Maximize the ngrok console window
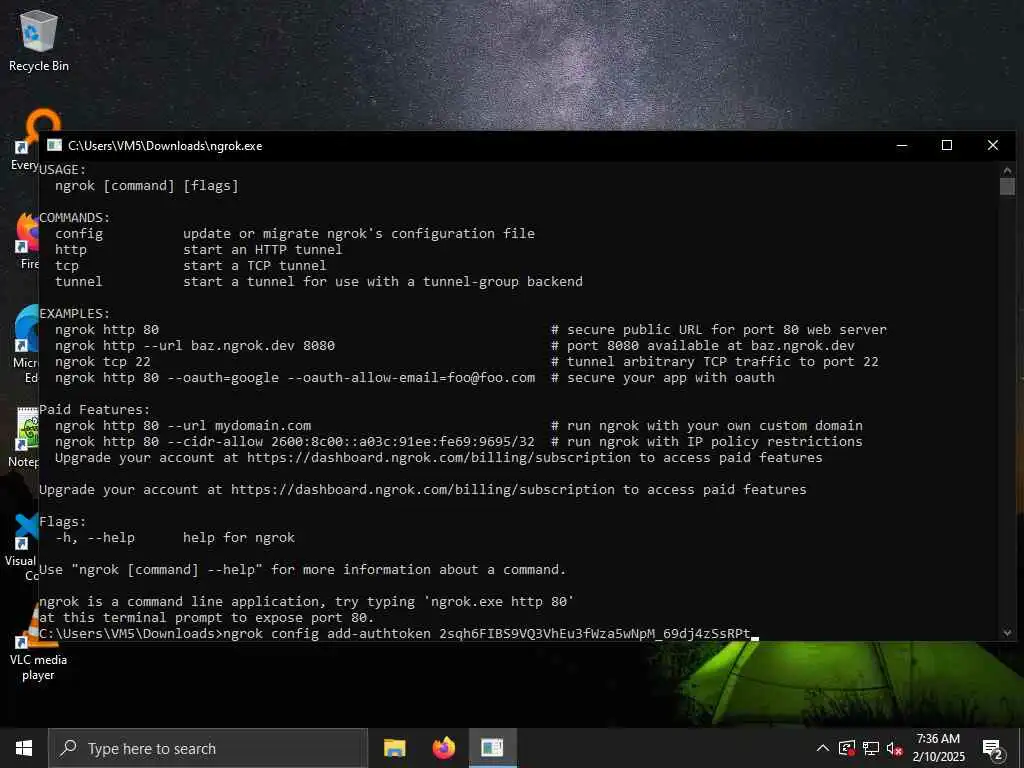1024x768 pixels. pyautogui.click(x=947, y=146)
